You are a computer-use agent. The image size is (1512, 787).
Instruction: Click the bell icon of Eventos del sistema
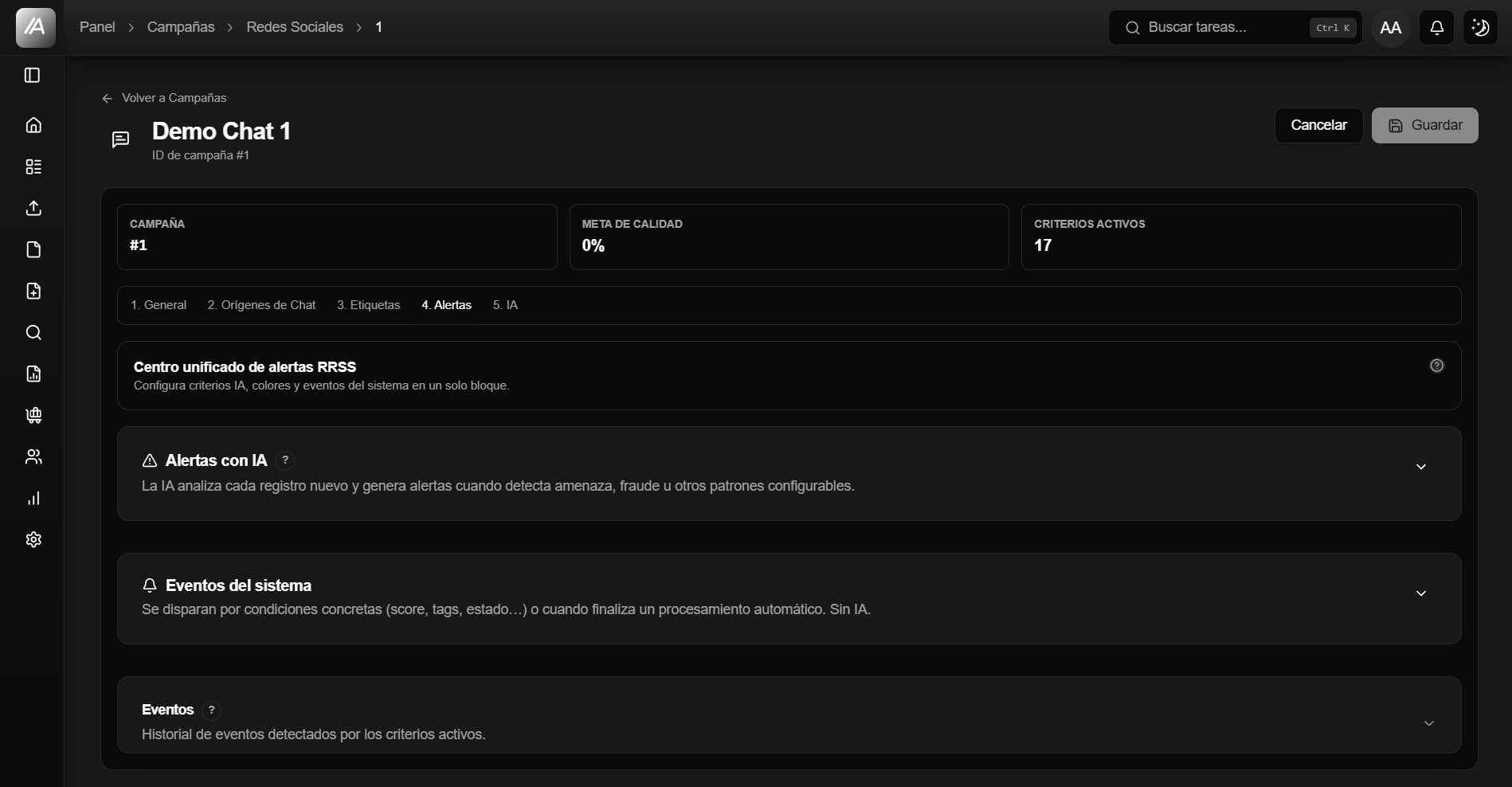tap(150, 585)
